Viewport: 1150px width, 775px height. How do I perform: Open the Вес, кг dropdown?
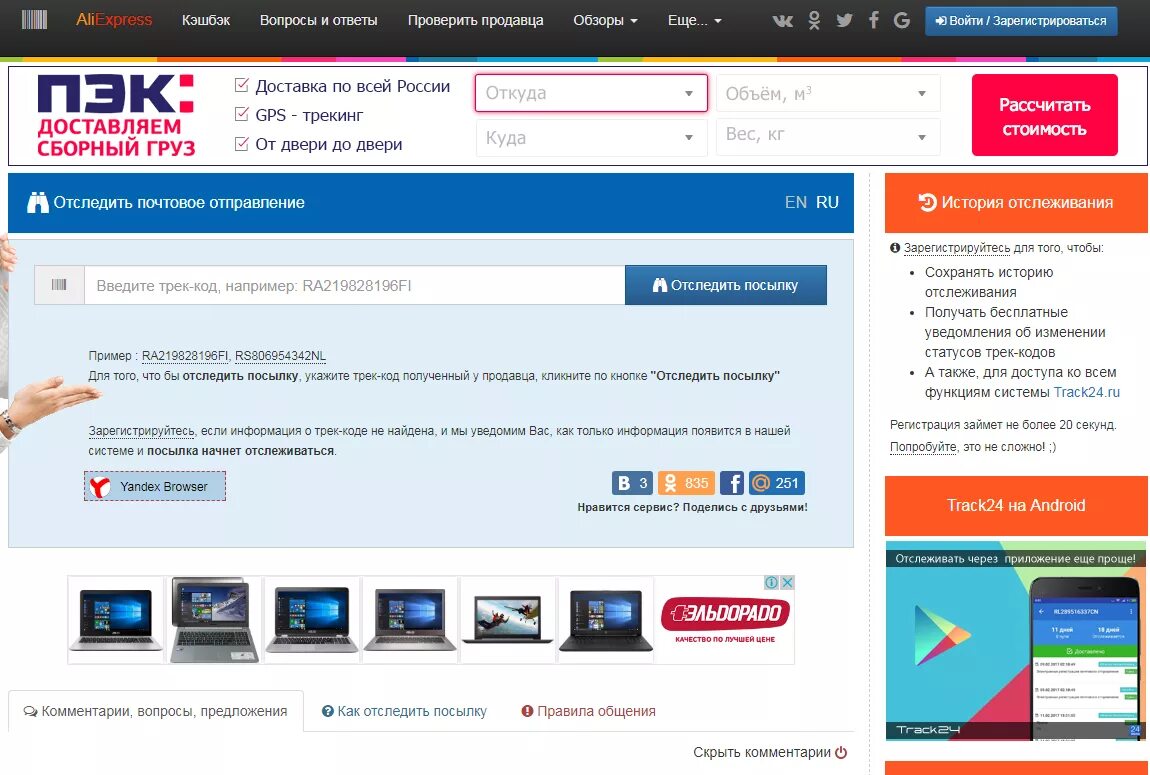(x=828, y=136)
